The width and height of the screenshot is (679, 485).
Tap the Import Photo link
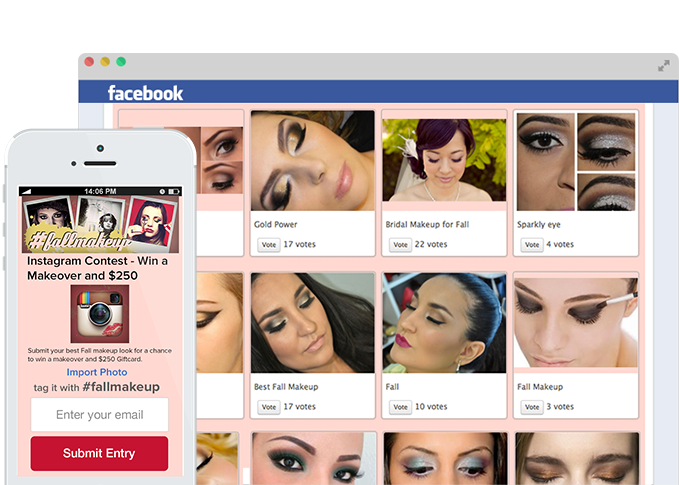(97, 372)
